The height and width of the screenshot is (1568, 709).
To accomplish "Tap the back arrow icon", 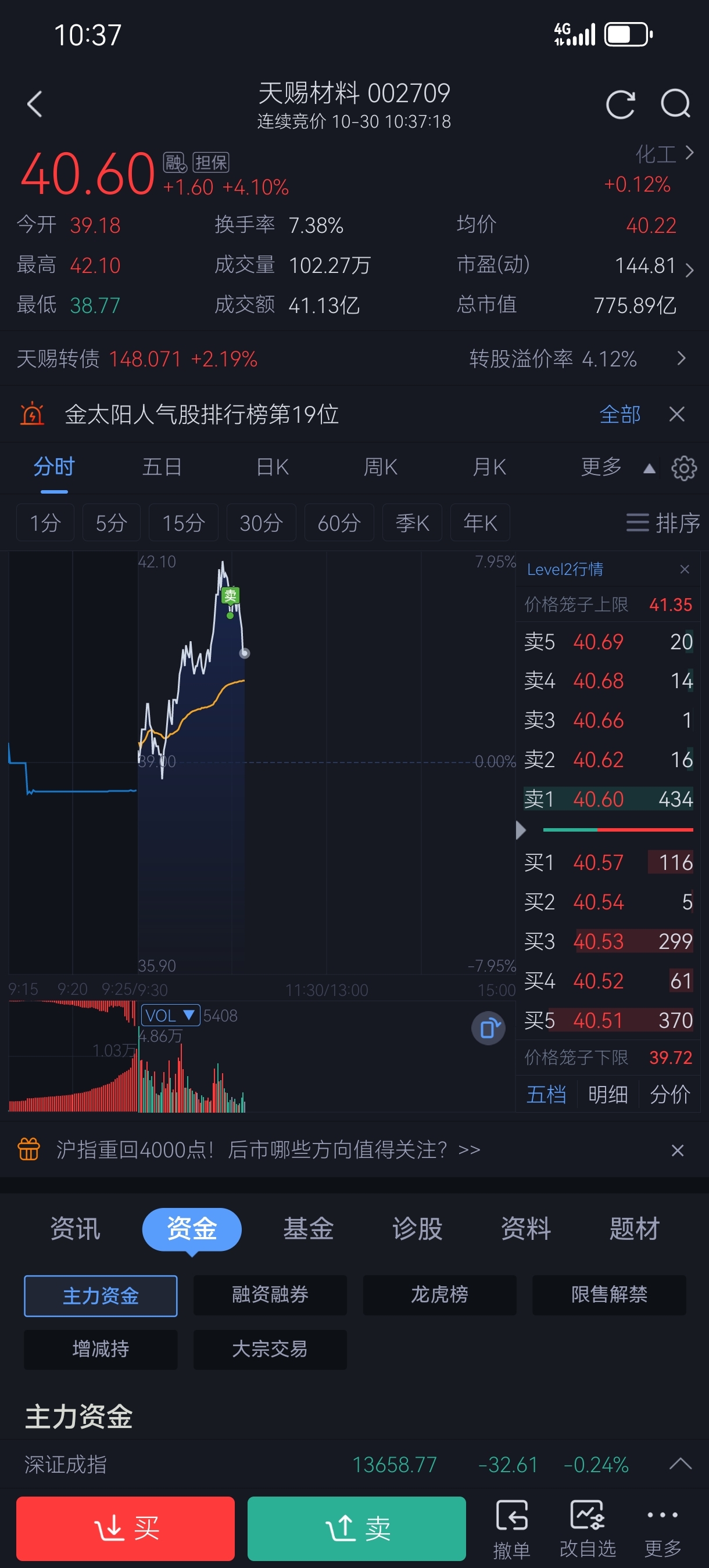I will (35, 104).
